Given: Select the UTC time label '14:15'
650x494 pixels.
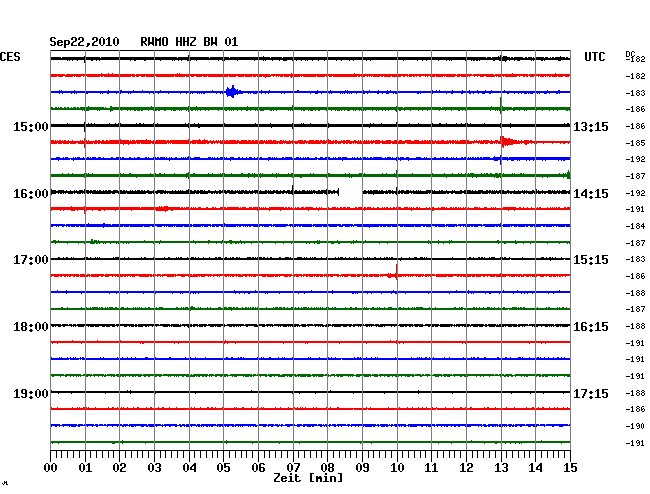Looking at the screenshot, I should tap(591, 194).
